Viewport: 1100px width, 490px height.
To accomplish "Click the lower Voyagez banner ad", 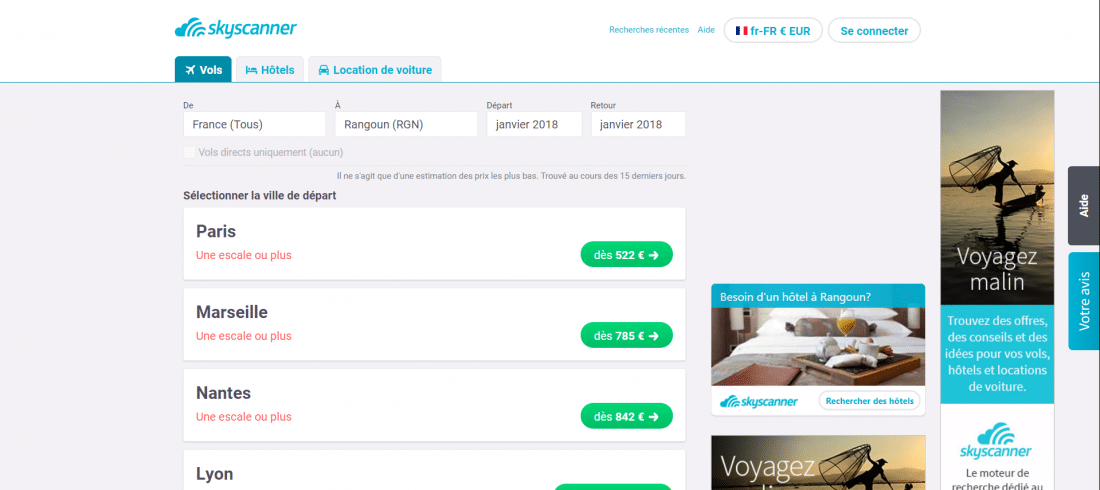I will 818,463.
